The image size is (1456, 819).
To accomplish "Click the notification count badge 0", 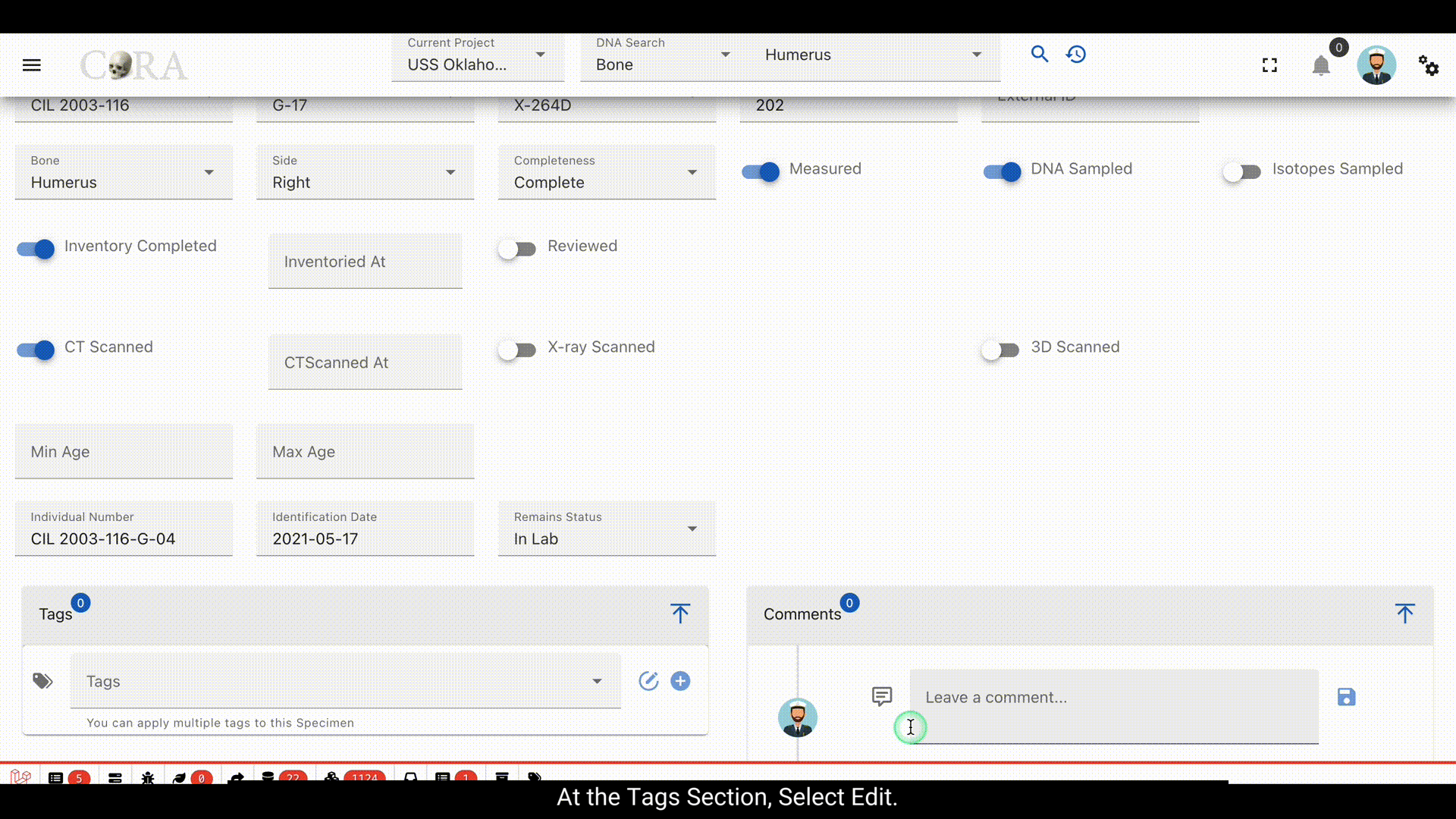I will [x=1338, y=47].
